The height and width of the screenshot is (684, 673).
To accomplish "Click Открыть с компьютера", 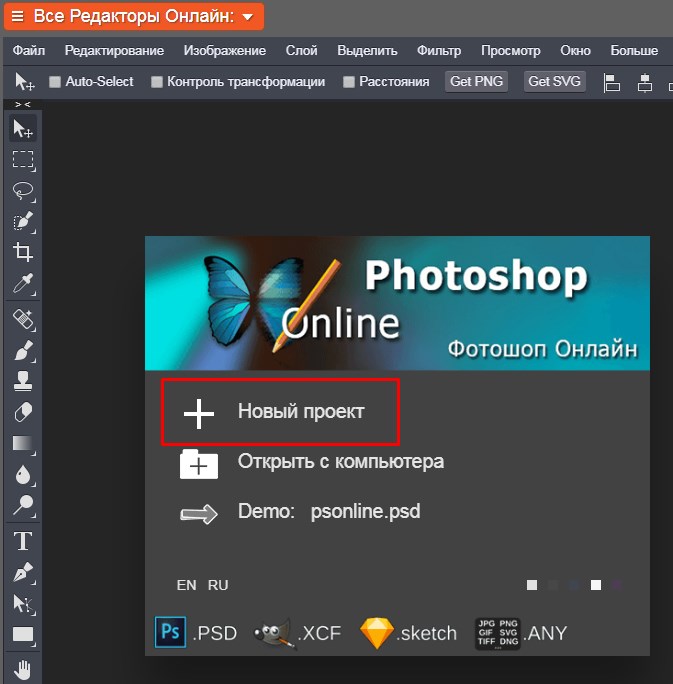I will (x=341, y=462).
